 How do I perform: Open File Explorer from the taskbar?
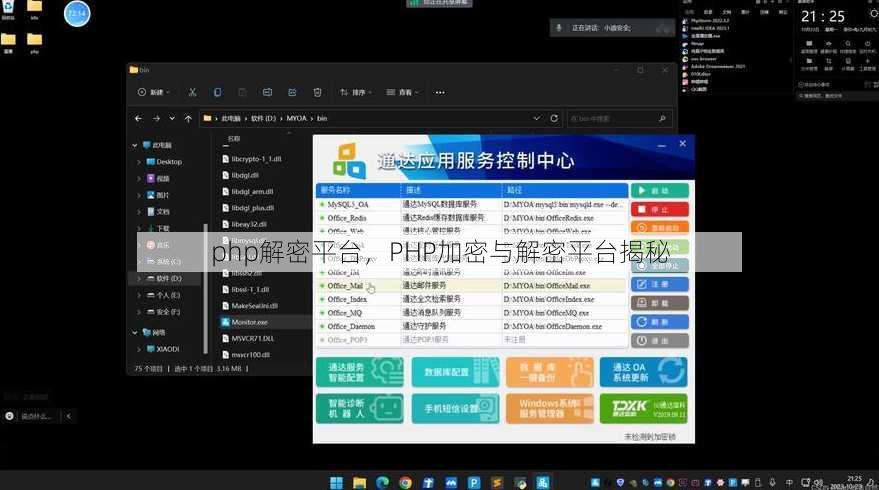click(359, 483)
